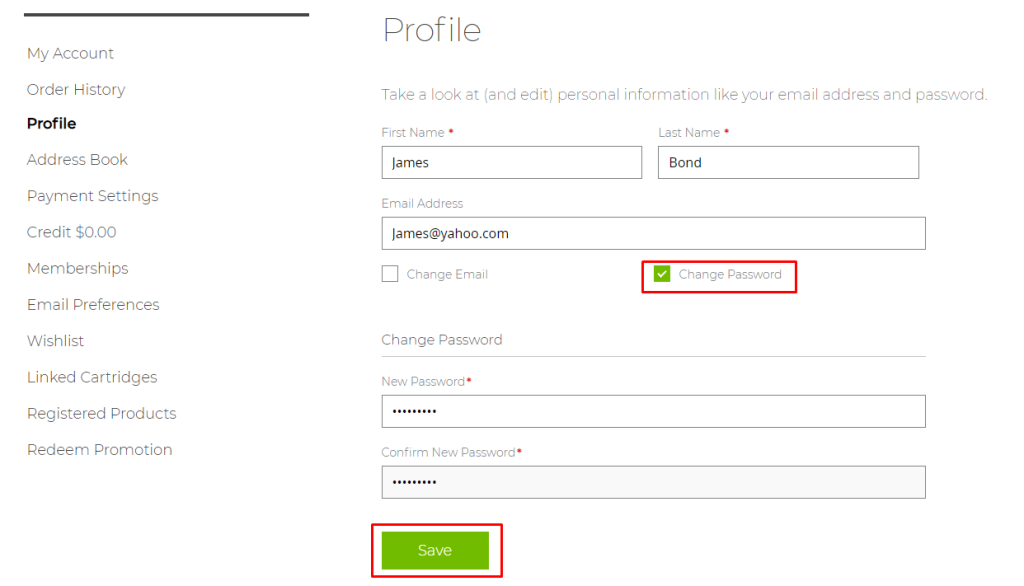
Task: Open the Address Book link
Action: click(x=77, y=159)
